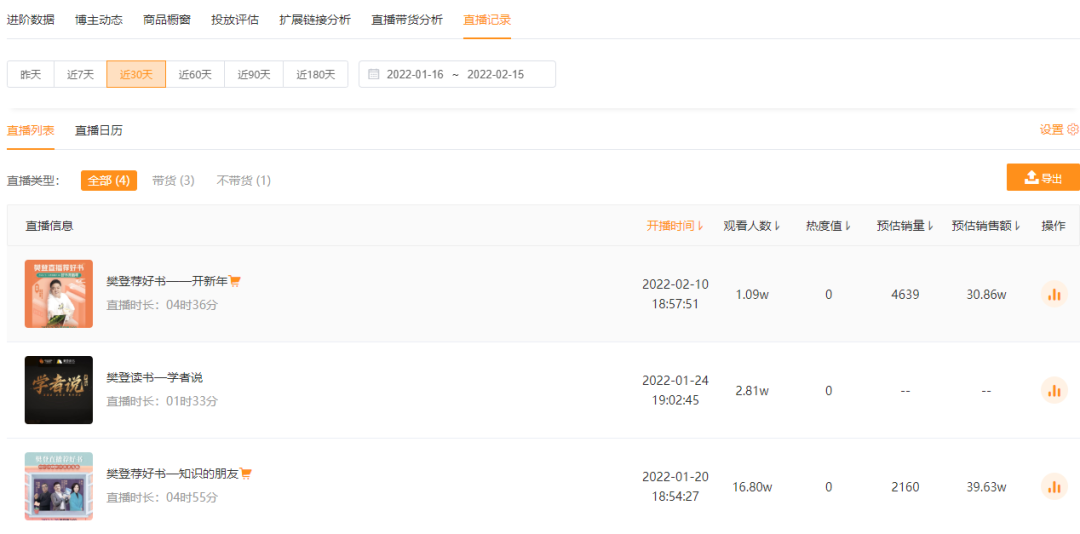Click the settings gear icon next to 设置

[1072, 130]
